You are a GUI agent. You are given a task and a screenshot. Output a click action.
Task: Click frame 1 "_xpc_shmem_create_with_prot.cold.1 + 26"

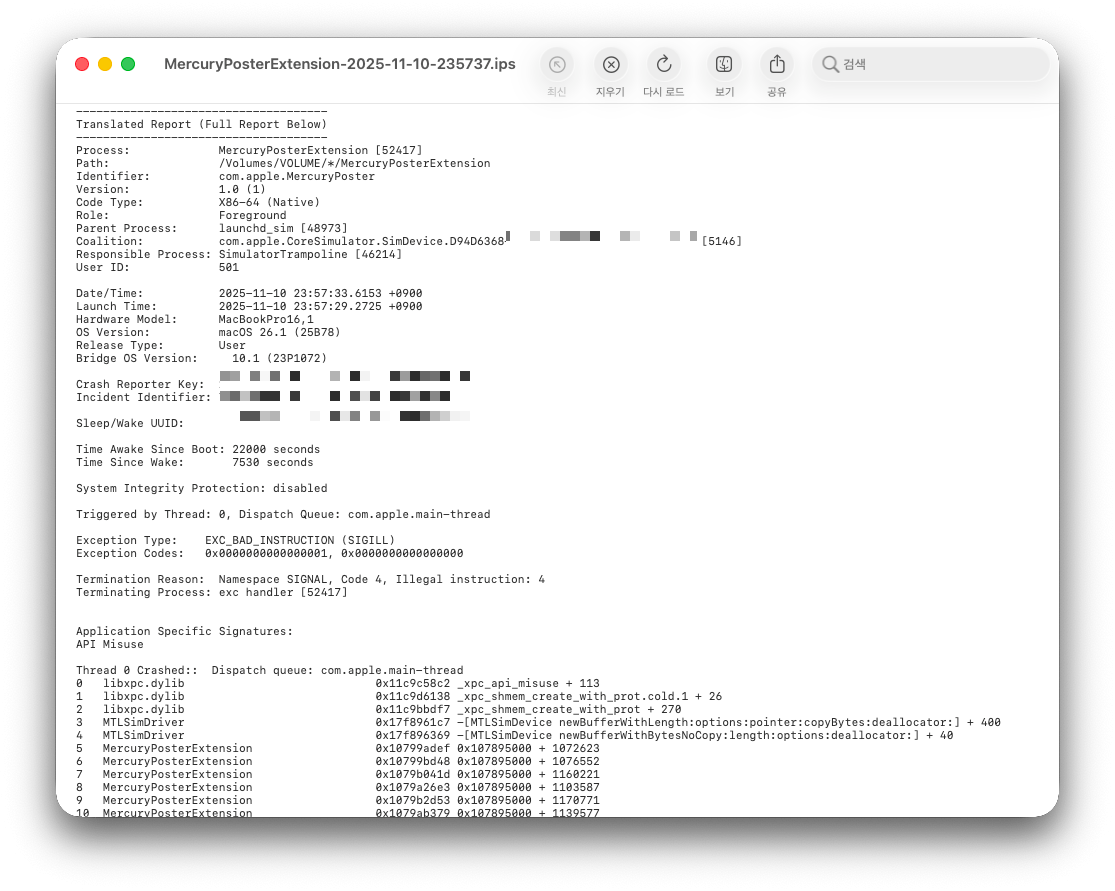click(x=589, y=696)
